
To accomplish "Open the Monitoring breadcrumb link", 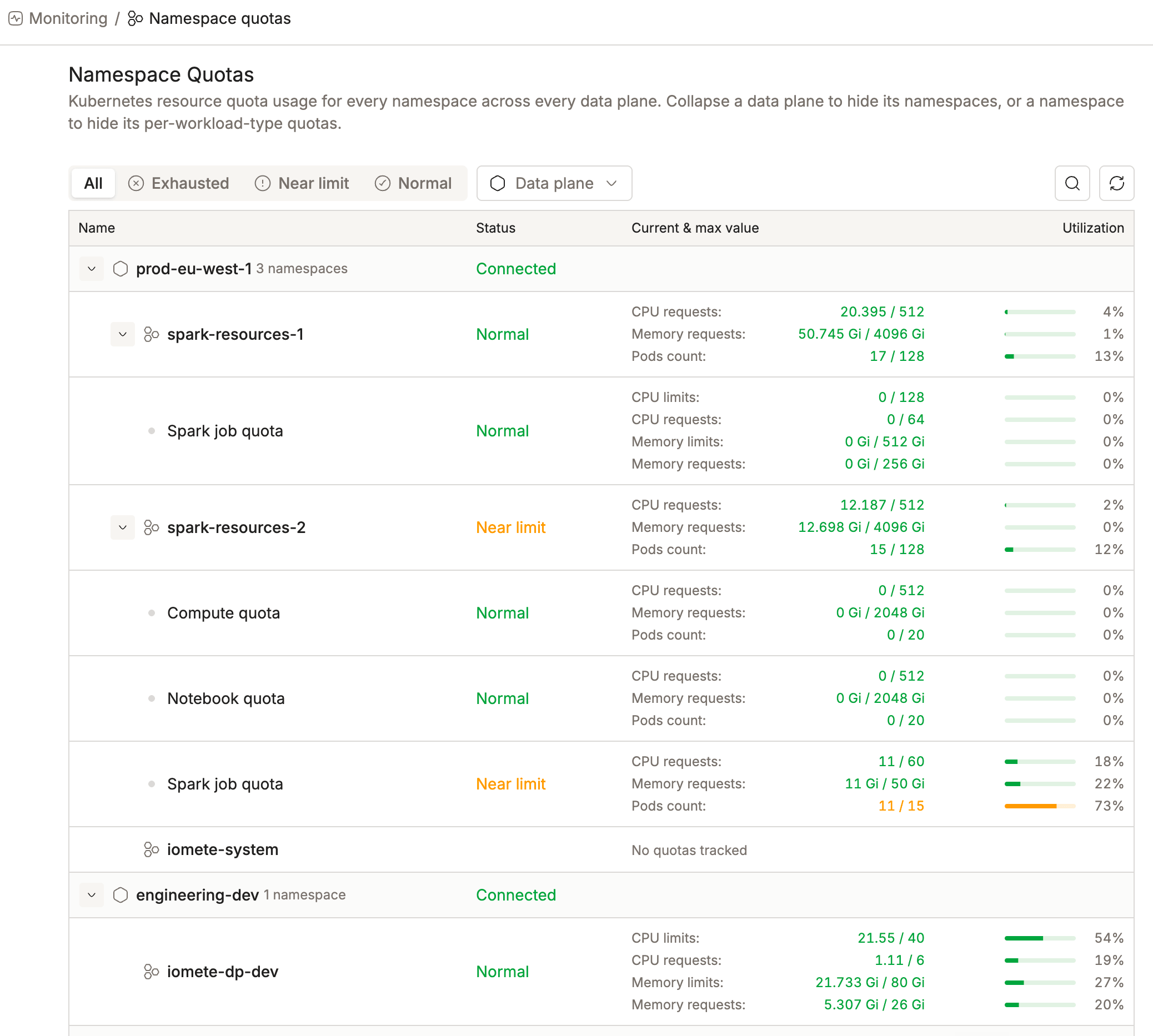I will click(x=68, y=19).
